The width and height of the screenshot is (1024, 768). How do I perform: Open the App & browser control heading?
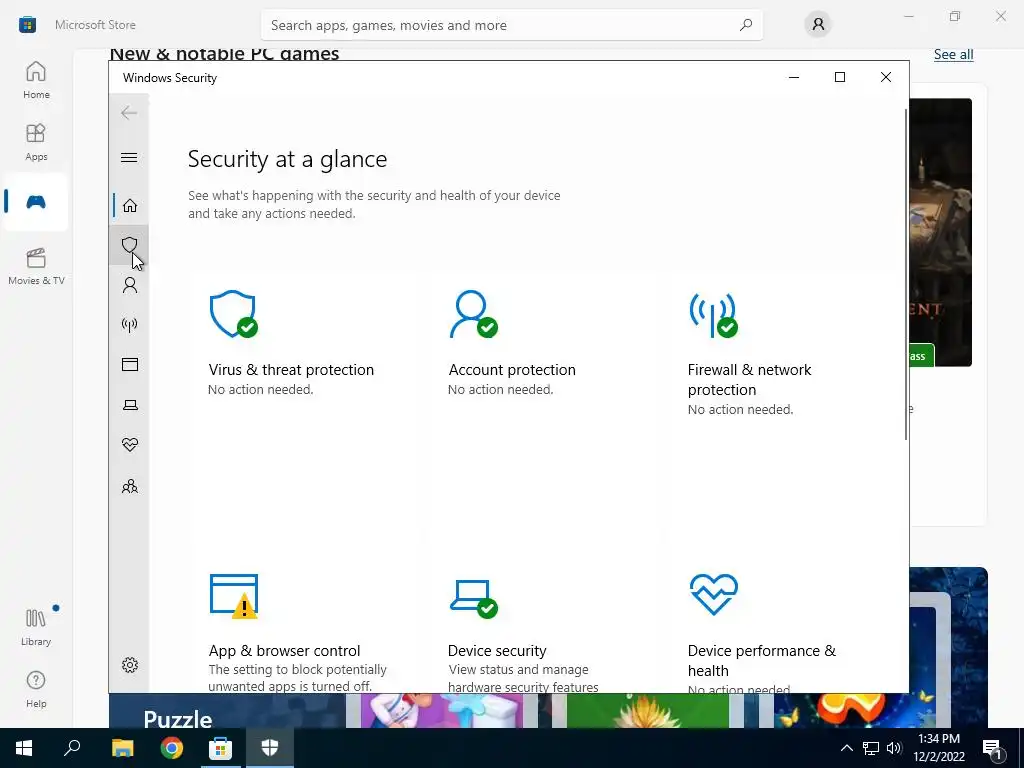(x=284, y=650)
